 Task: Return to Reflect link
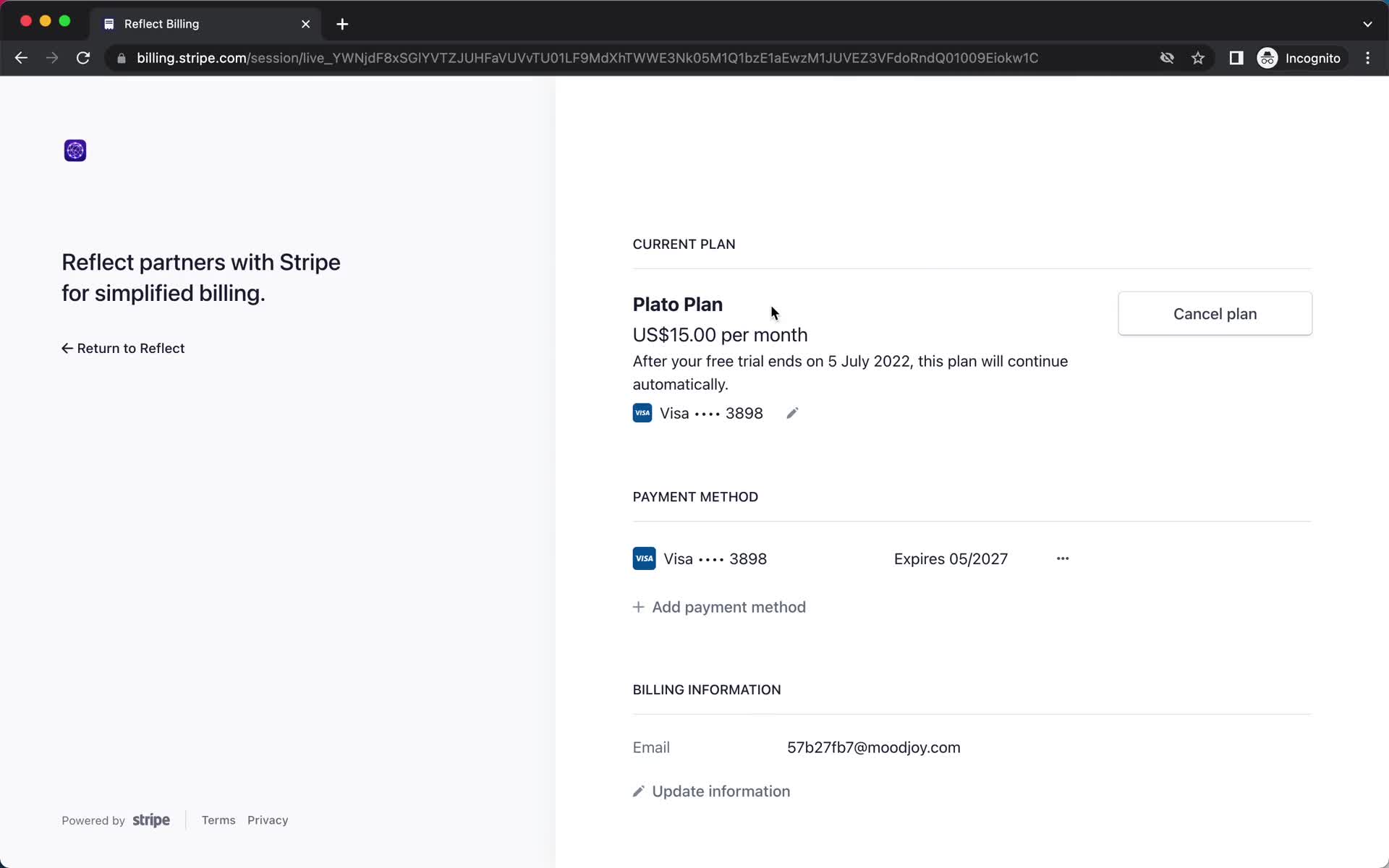tap(123, 348)
